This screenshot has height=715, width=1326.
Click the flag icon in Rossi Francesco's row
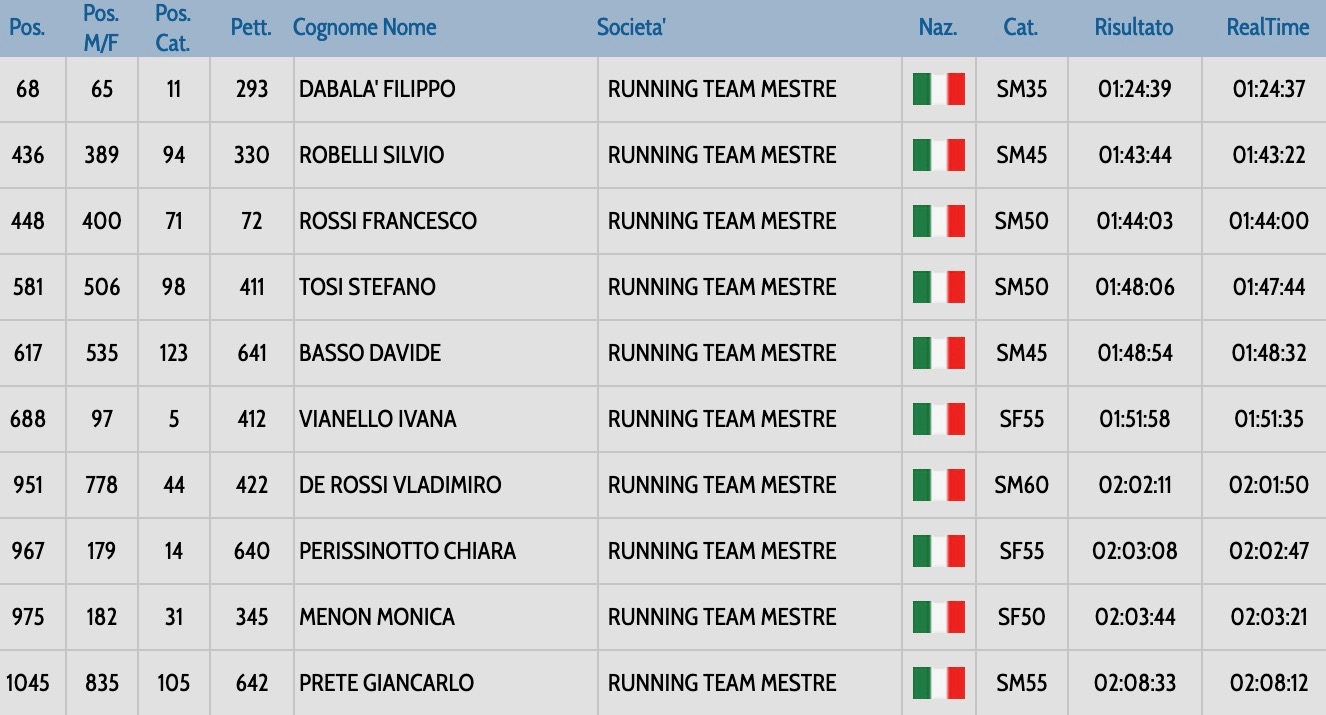938,221
